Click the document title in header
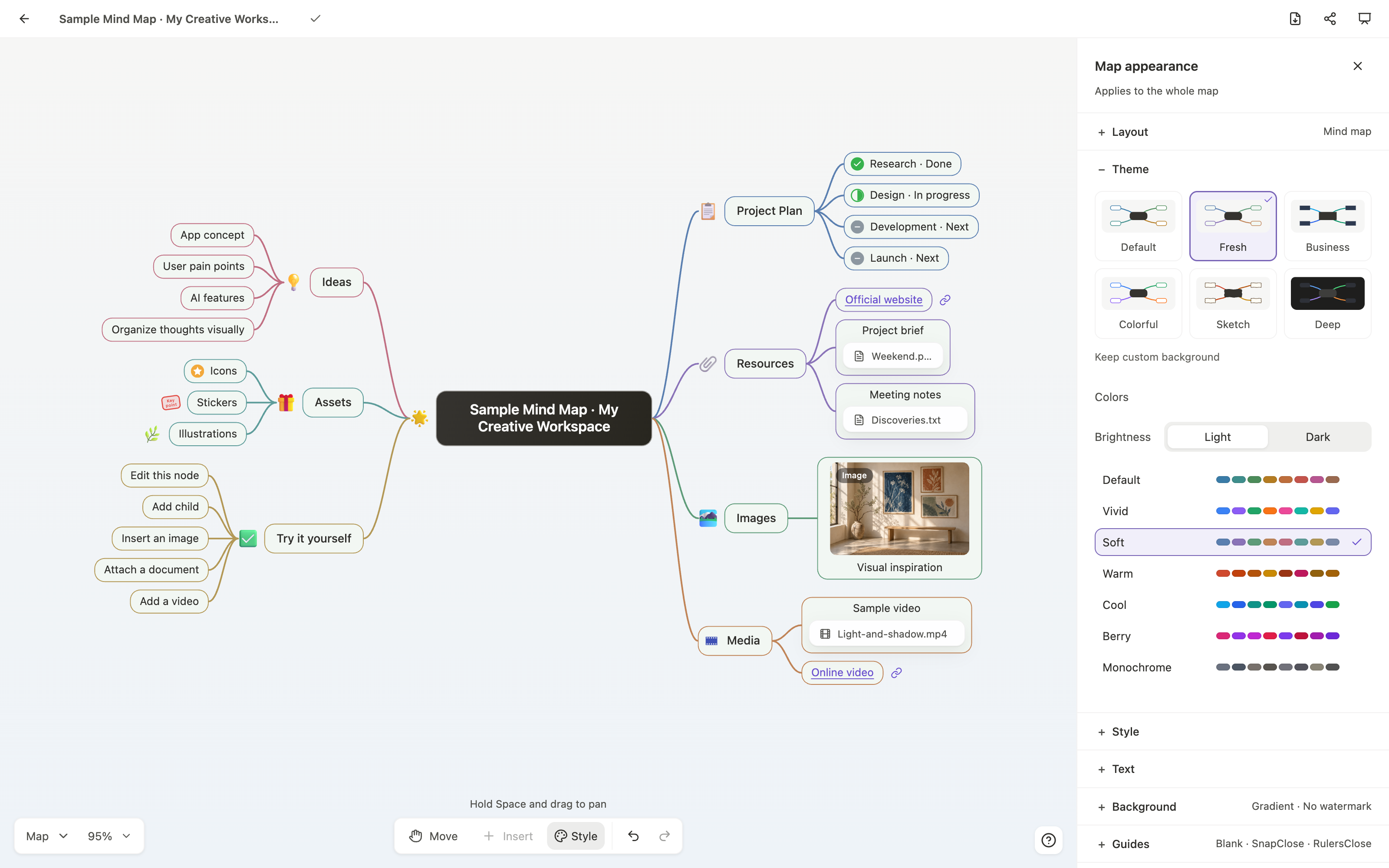Screen dimensions: 1389x868 [169, 18]
